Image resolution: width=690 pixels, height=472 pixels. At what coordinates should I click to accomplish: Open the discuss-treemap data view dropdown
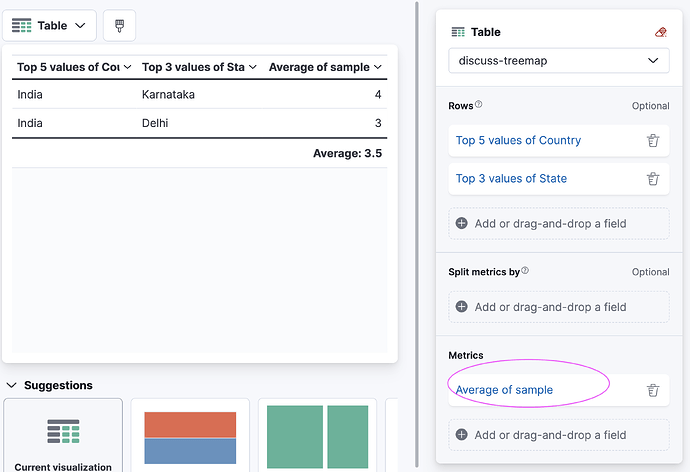pos(558,61)
